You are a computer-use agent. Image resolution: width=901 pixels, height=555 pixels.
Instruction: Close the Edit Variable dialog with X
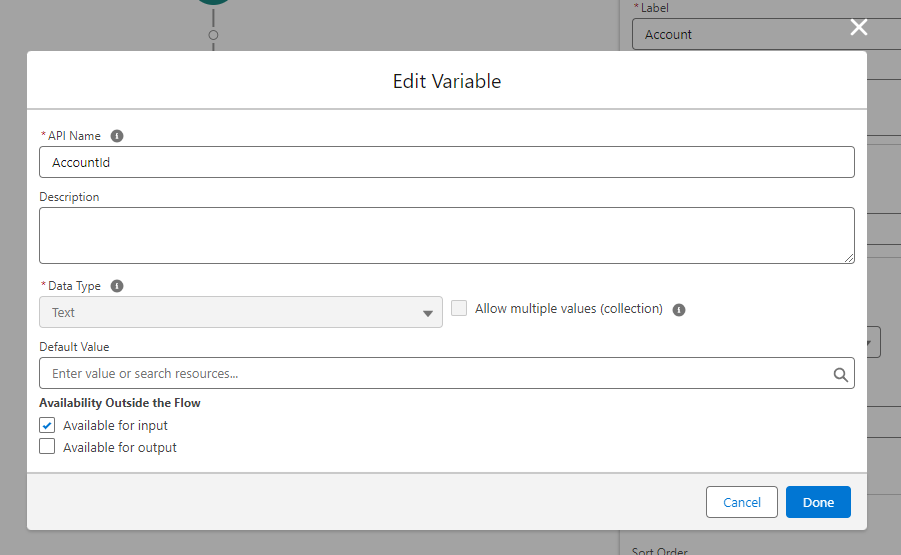[x=858, y=27]
